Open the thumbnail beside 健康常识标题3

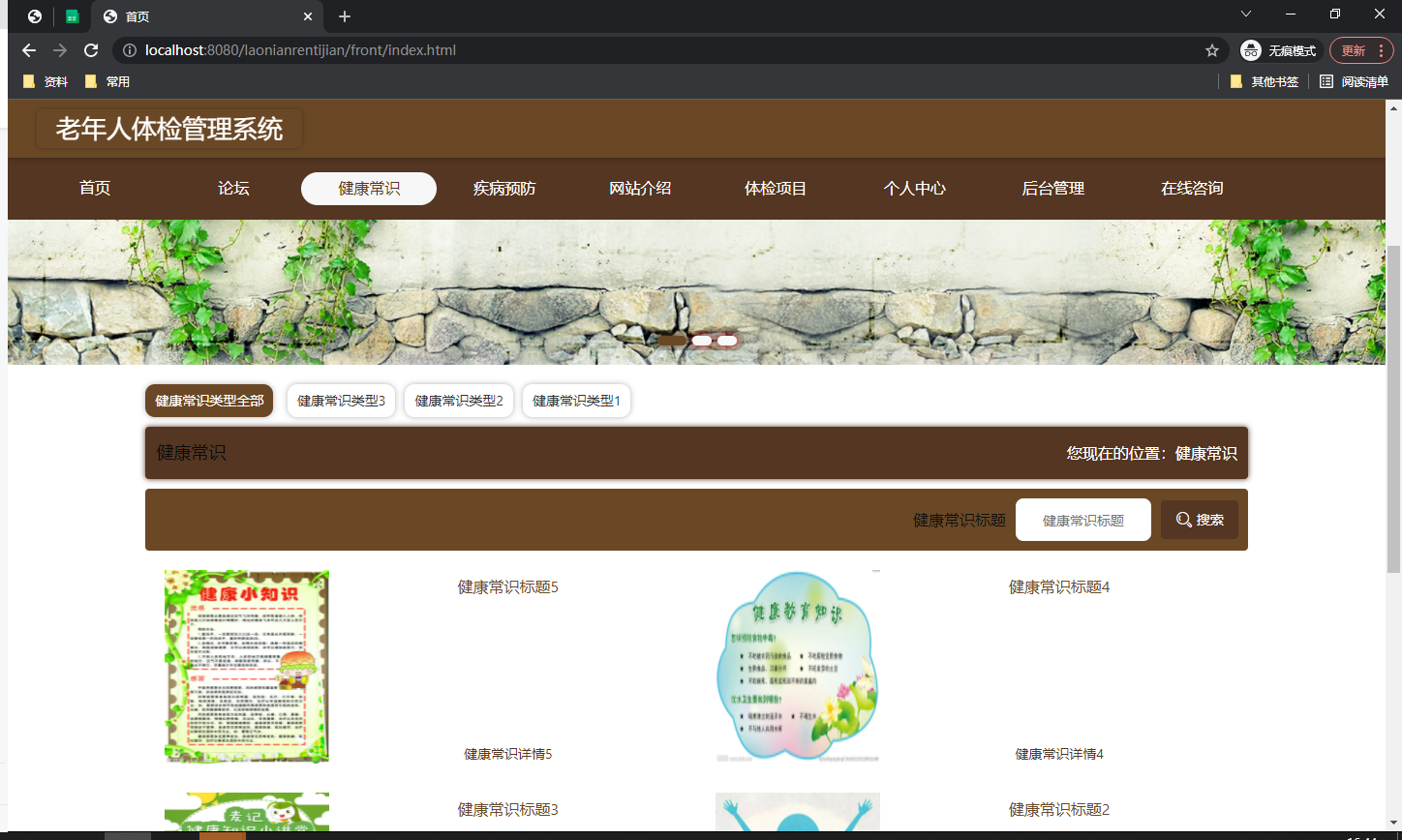pyautogui.click(x=247, y=812)
